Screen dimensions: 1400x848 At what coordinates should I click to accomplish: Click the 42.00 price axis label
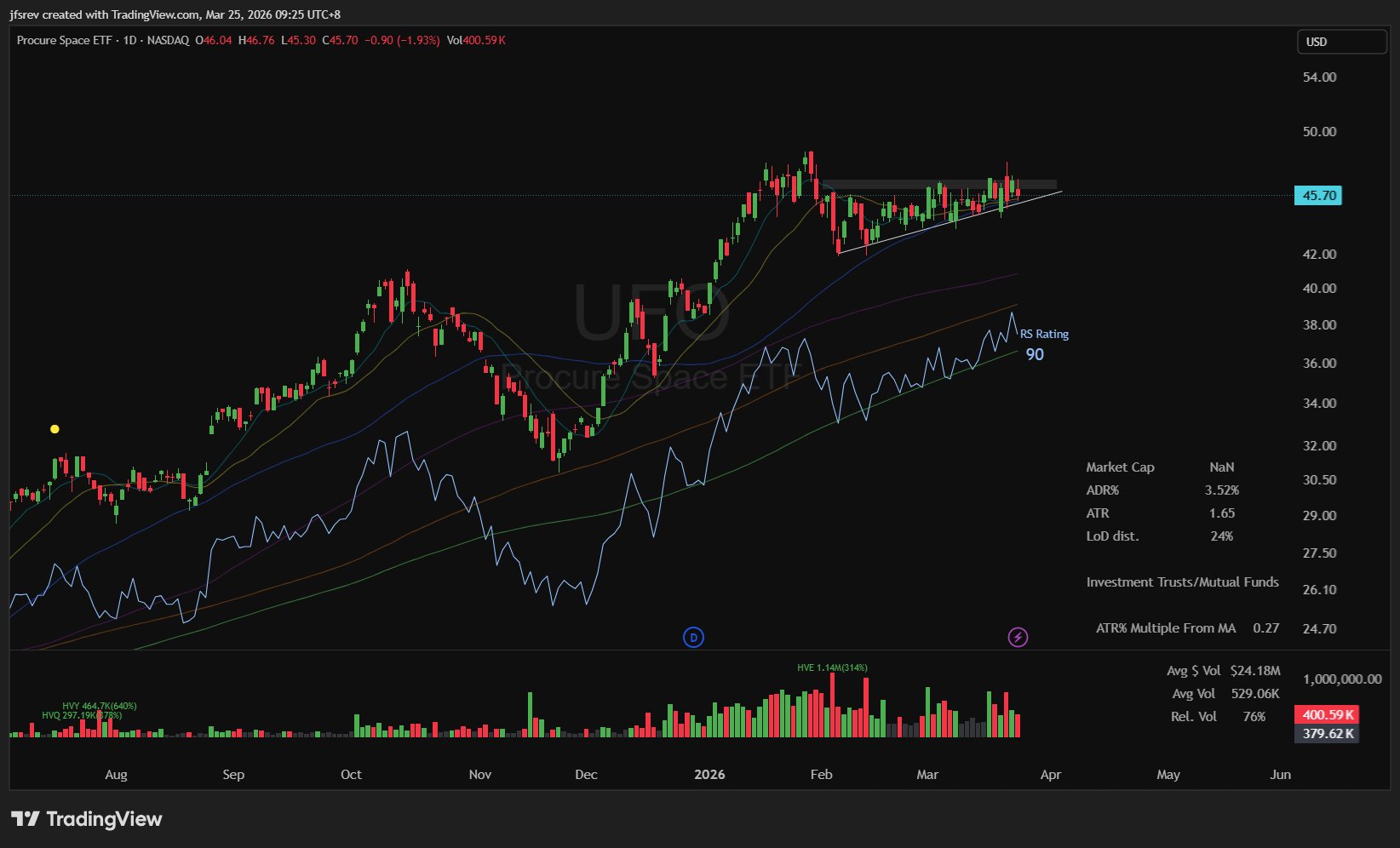point(1319,254)
